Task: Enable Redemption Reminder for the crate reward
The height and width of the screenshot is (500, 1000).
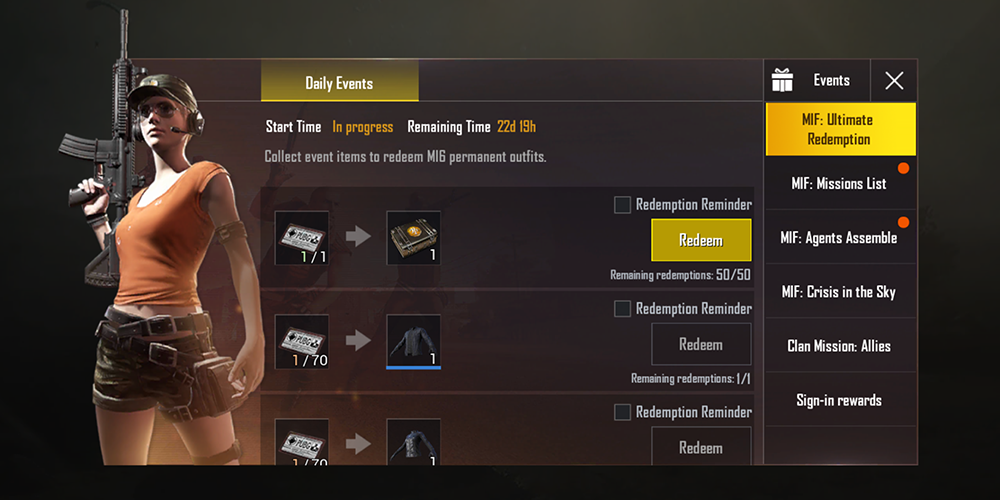Action: point(622,205)
